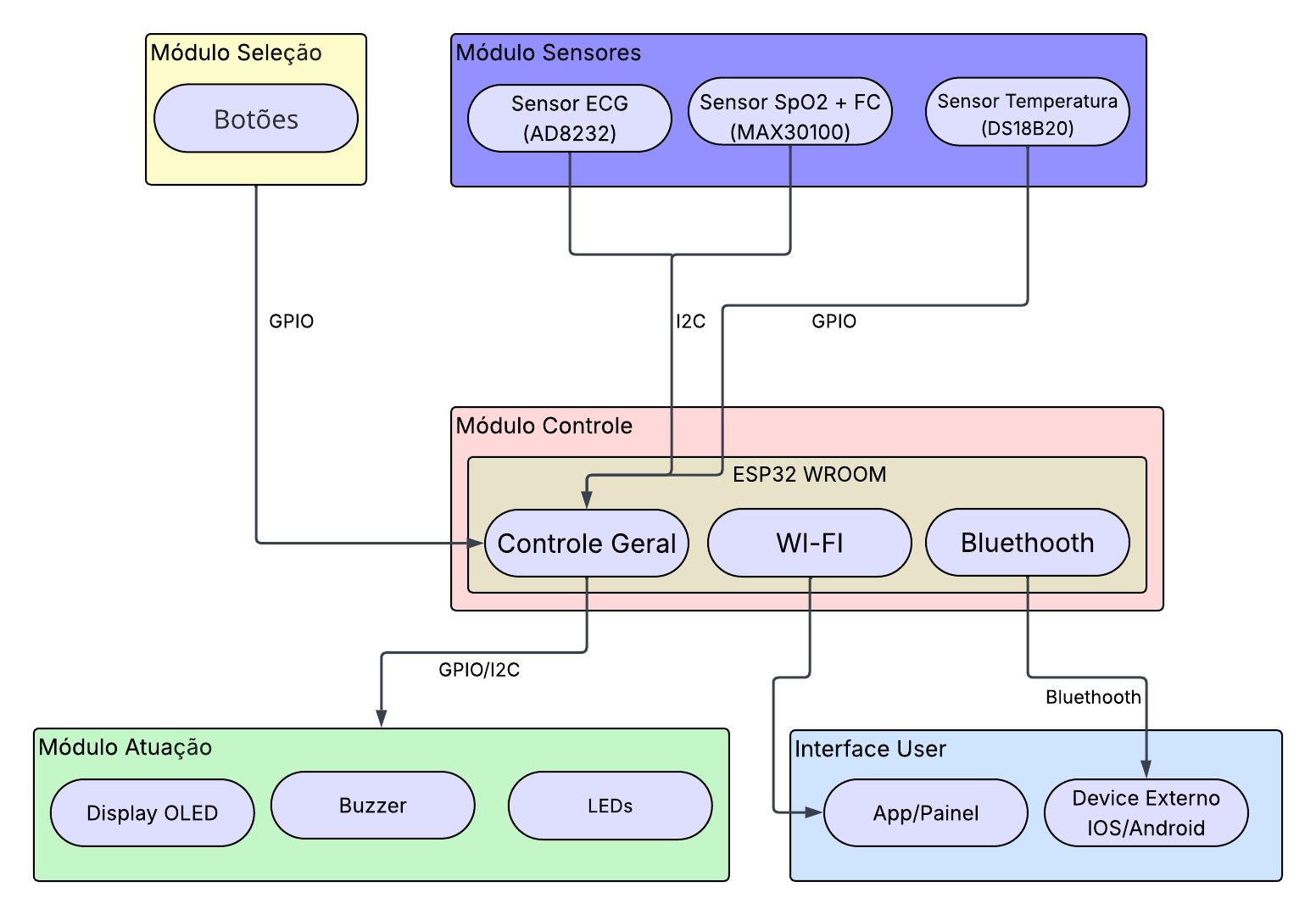The width and height of the screenshot is (1316, 915).
Task: Select the "Módulo Sensores" title text
Action: 549,53
